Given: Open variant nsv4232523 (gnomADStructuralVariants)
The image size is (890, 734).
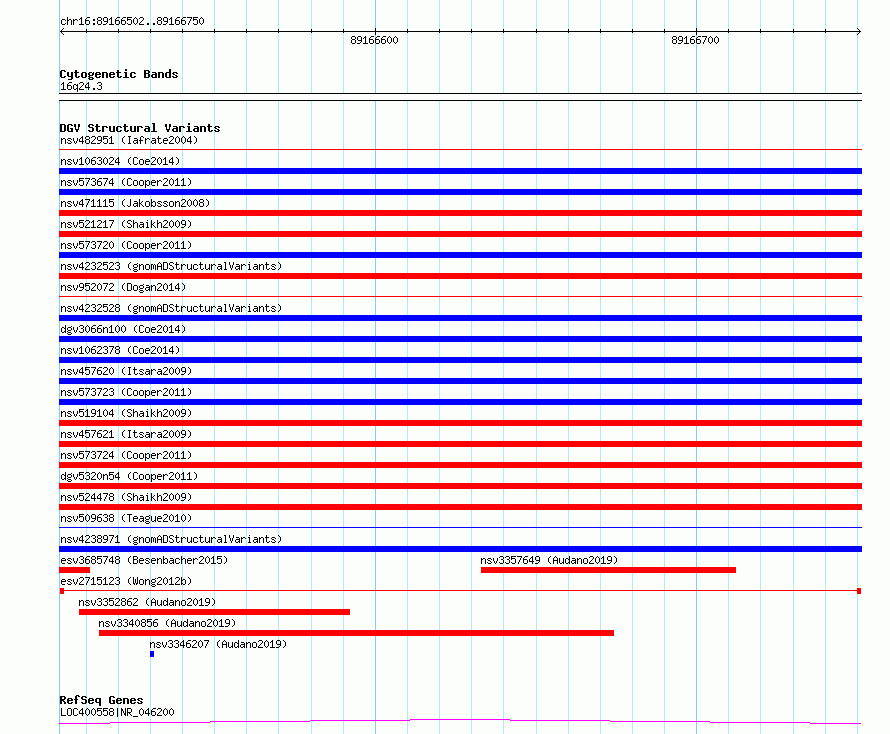Looking at the screenshot, I should pos(171,266).
